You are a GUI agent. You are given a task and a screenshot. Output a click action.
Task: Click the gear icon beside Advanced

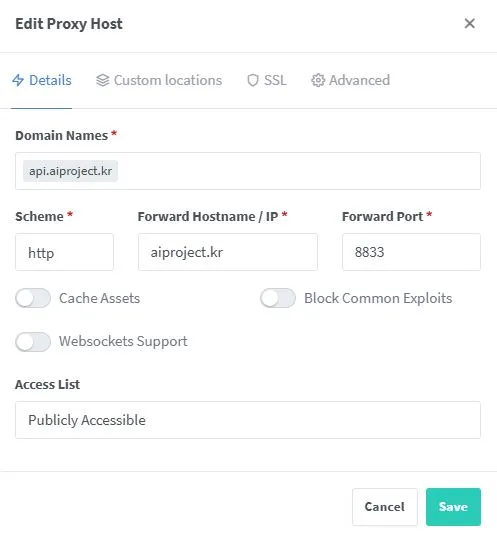pos(318,81)
